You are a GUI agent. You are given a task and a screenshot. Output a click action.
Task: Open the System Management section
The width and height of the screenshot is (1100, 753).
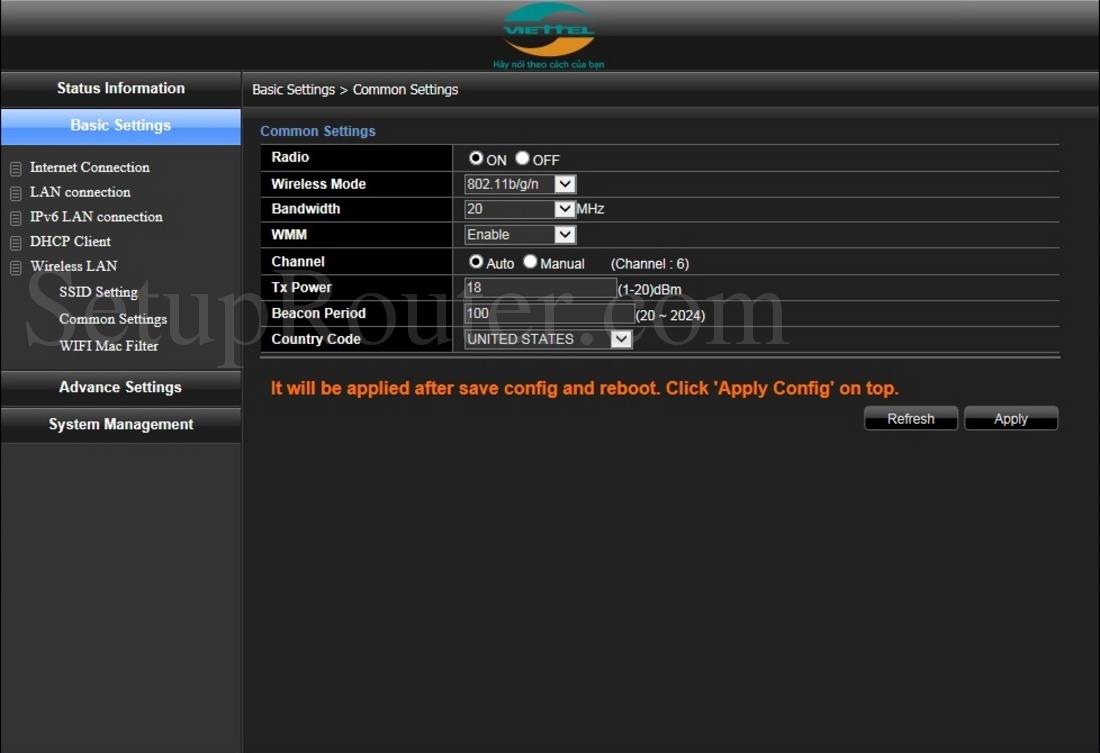120,424
